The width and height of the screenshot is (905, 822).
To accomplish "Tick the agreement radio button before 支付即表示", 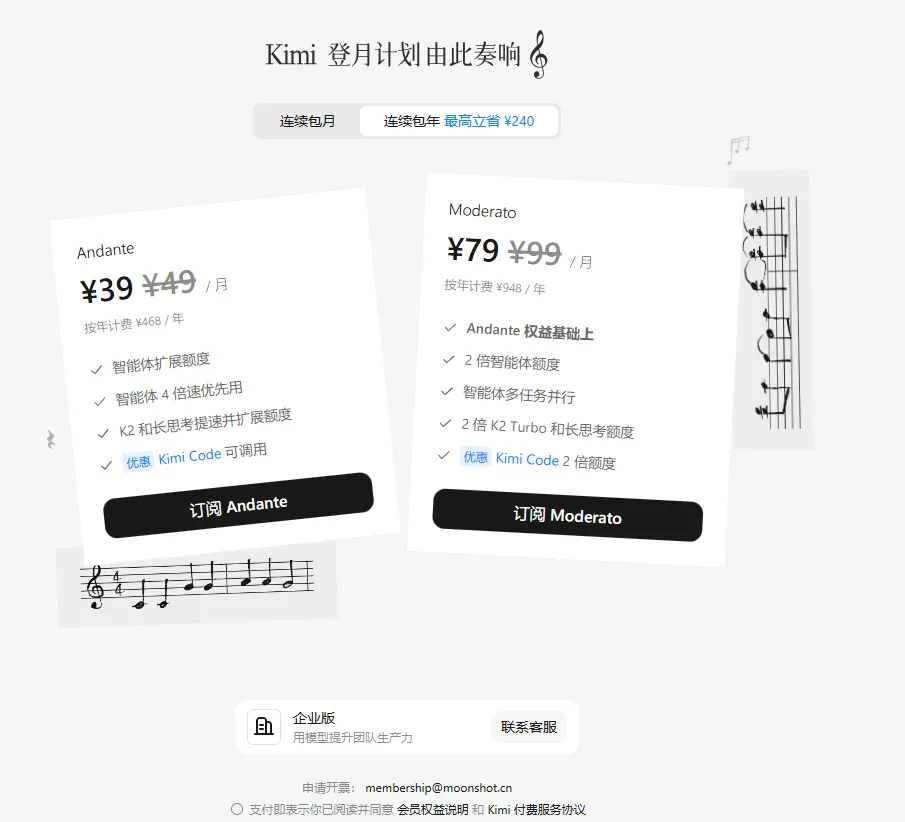I will pos(237,809).
